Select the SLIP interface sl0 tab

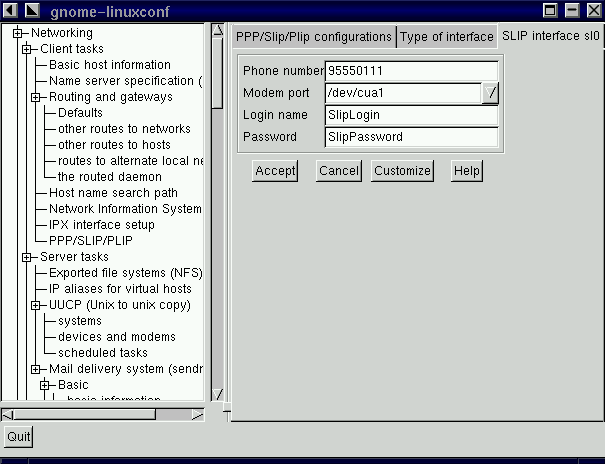click(551, 36)
